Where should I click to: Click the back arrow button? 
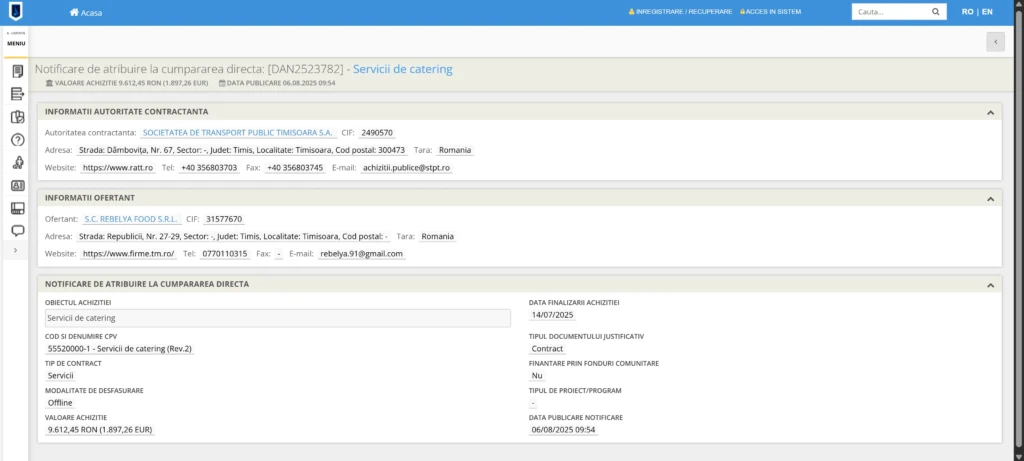point(994,41)
